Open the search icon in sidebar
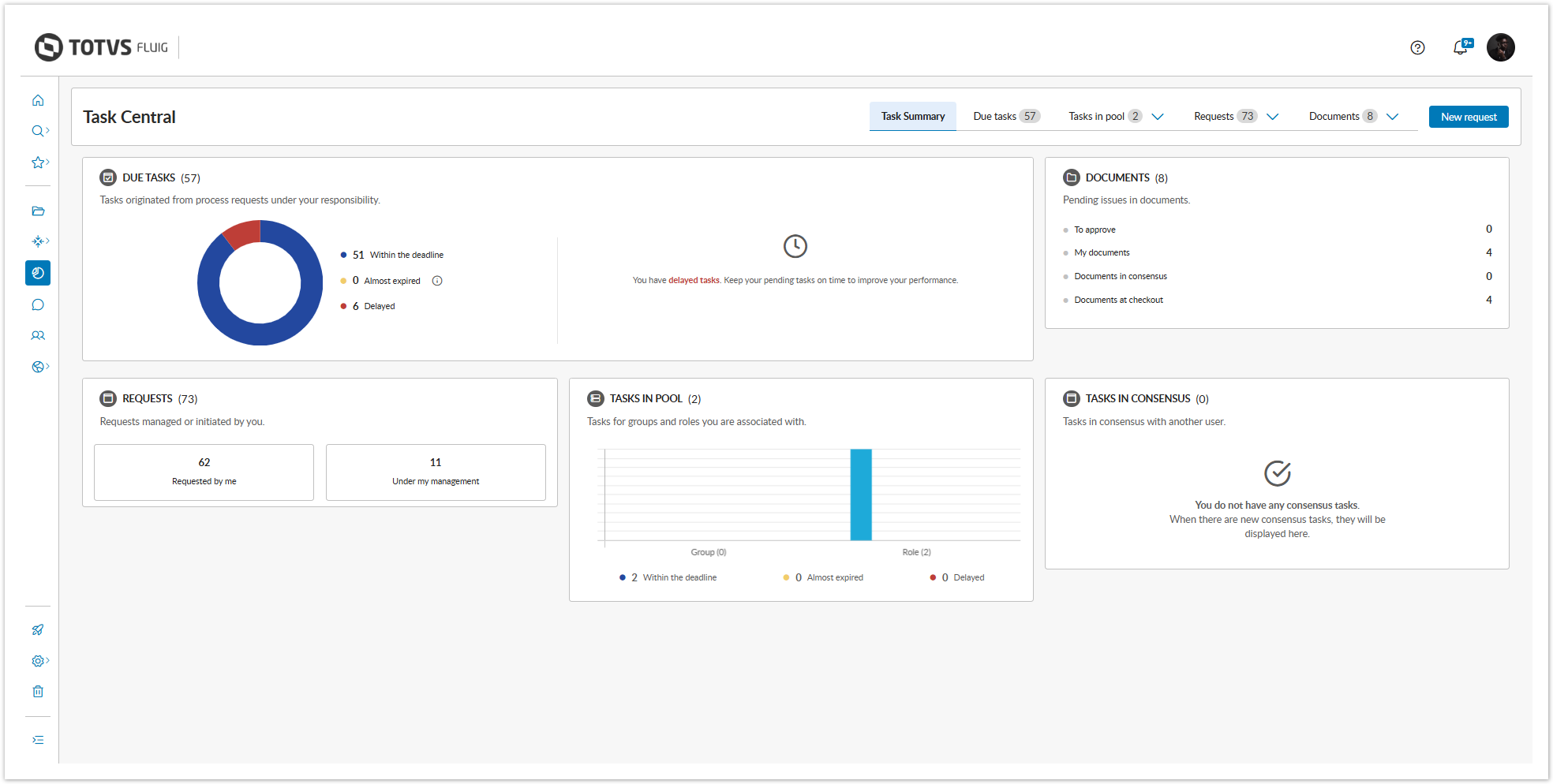The height and width of the screenshot is (784, 1553). (x=38, y=131)
